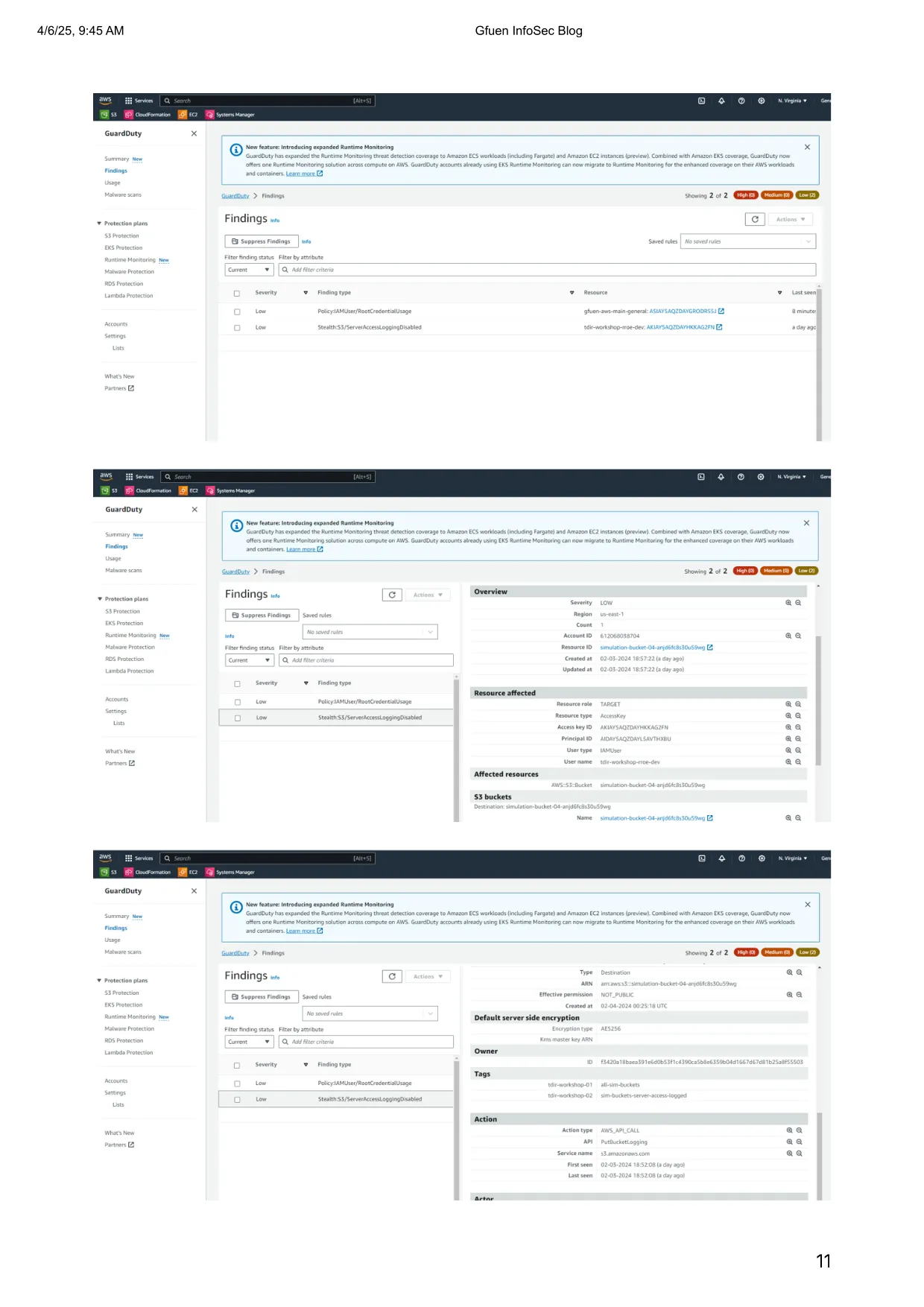This screenshot has height=1307, width=924.
Task: Tick RootCredentialUsage row checkbox in middle screenshot
Action: [x=238, y=702]
